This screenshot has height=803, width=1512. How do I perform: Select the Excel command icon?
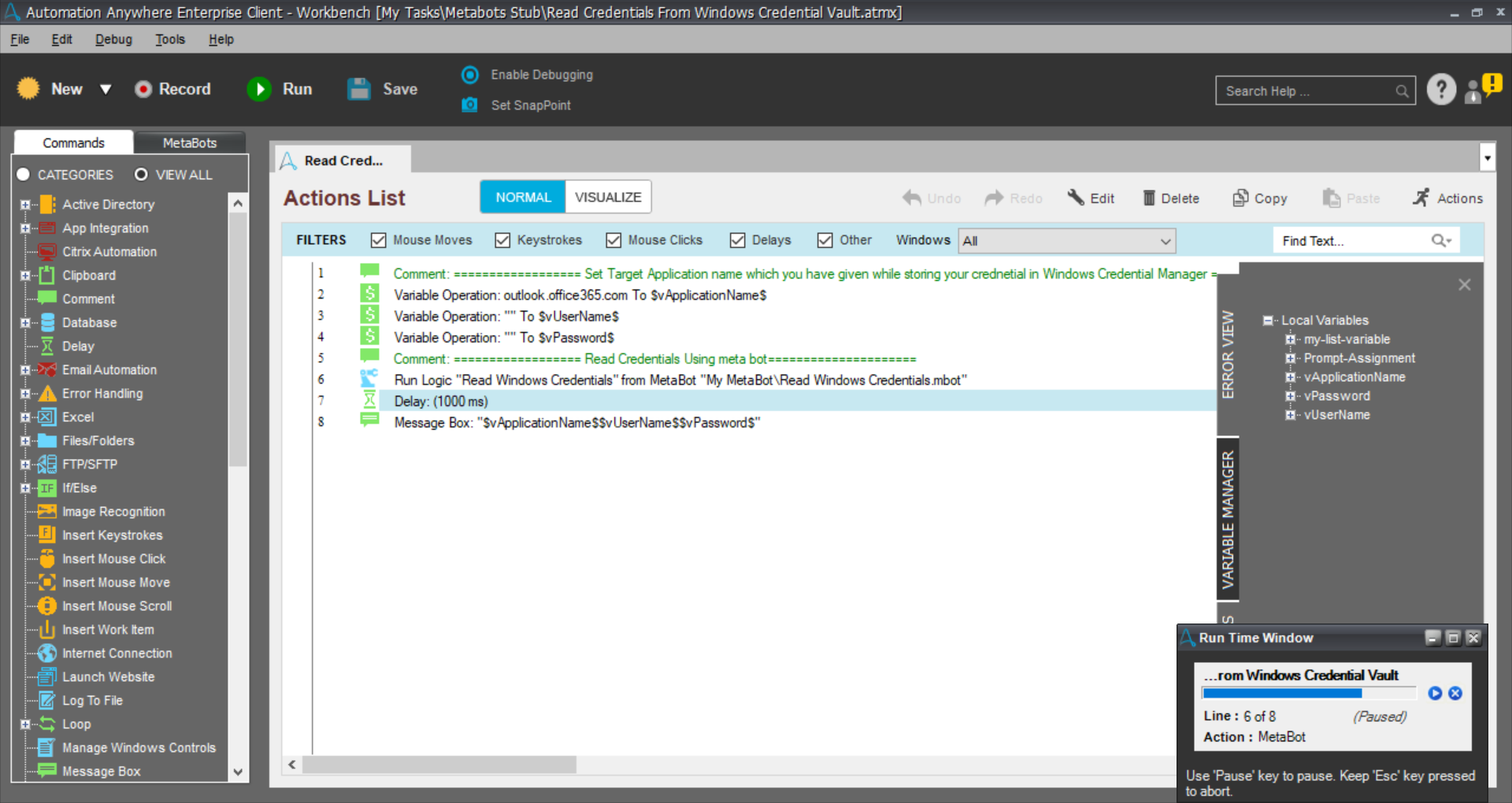[47, 417]
